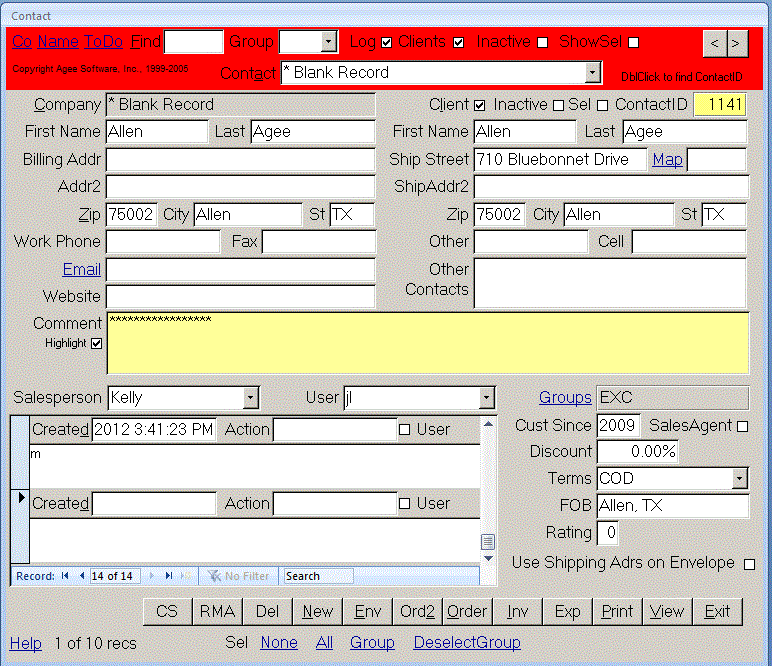Check the SalesAgent checkbox
The image size is (772, 666).
(x=742, y=427)
